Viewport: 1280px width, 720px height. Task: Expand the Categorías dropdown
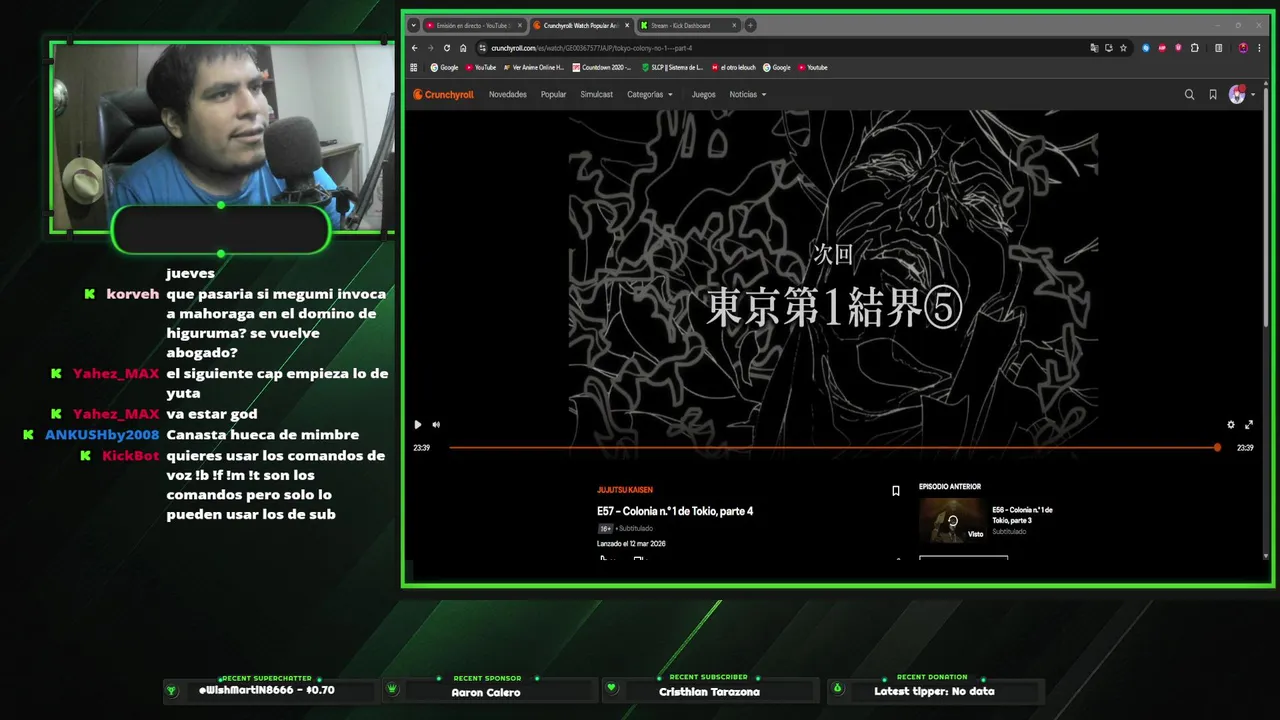click(x=650, y=95)
